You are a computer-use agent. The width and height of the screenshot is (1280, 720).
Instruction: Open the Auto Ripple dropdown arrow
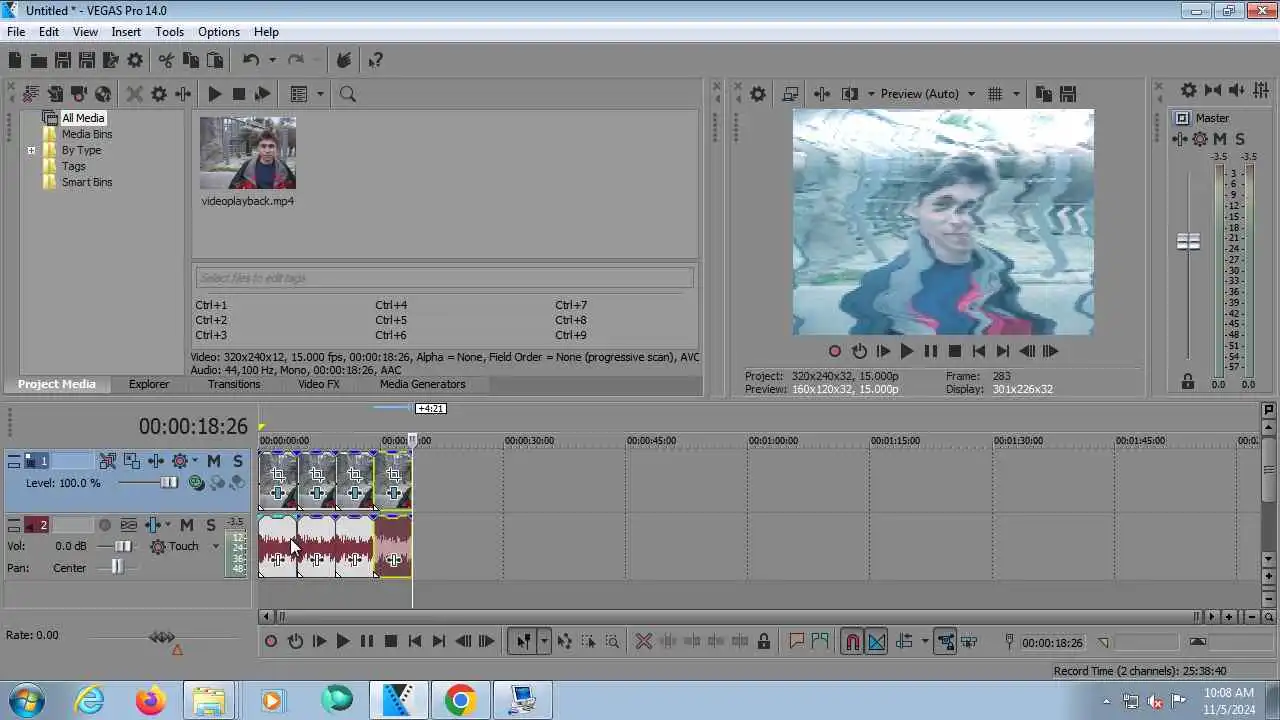click(x=925, y=642)
